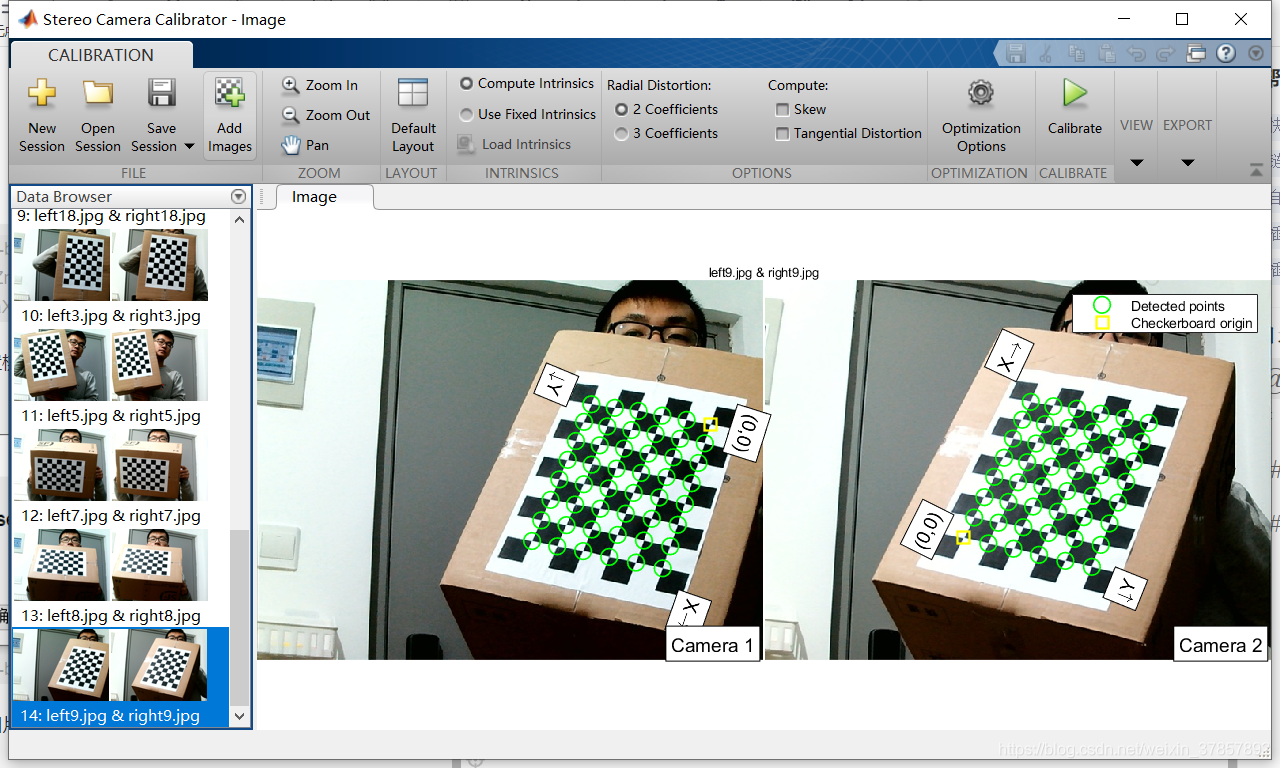This screenshot has width=1280, height=768.
Task: Select Compute Intrinsics option
Action: point(526,84)
